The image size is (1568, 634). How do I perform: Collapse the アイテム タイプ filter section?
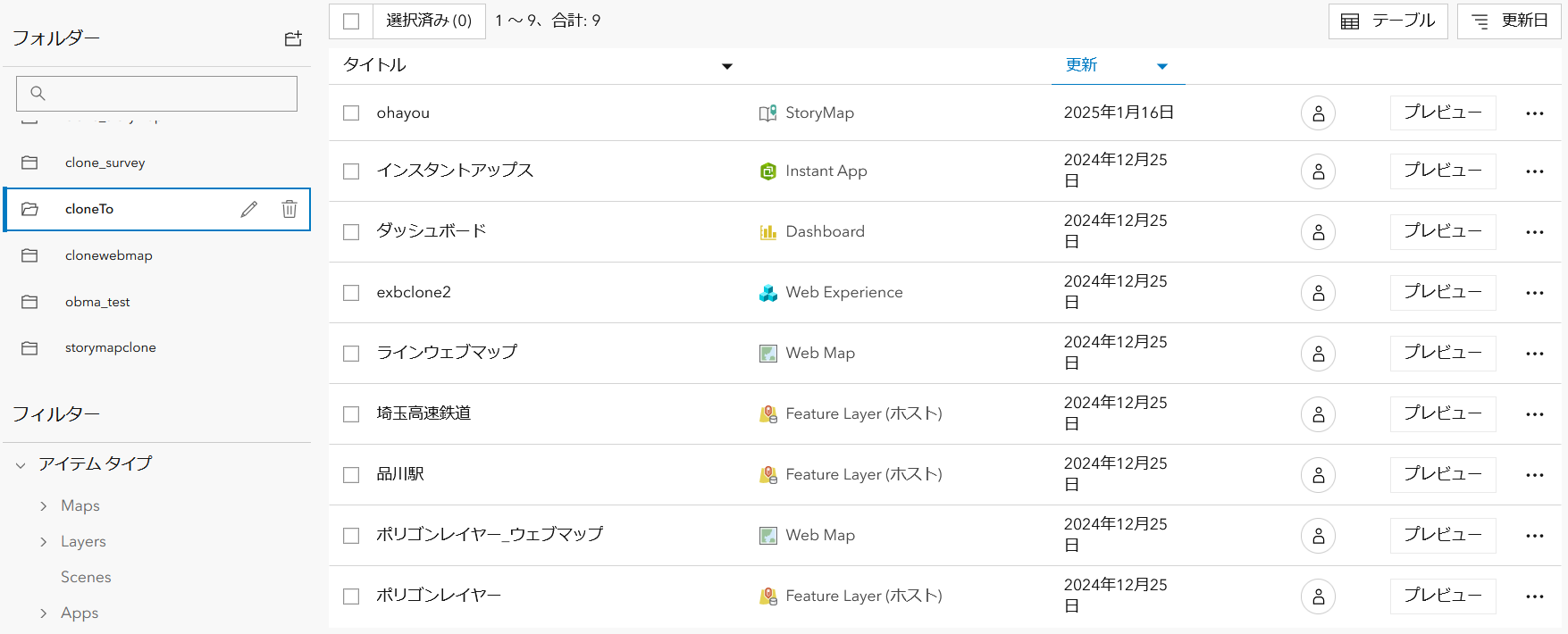pos(21,465)
